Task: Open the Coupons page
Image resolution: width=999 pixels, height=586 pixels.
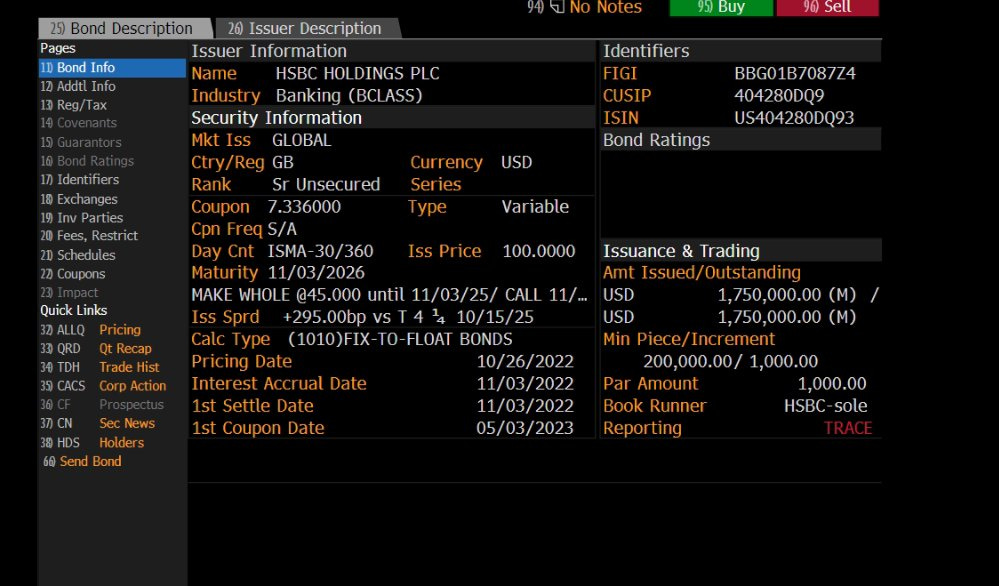Action: click(73, 274)
